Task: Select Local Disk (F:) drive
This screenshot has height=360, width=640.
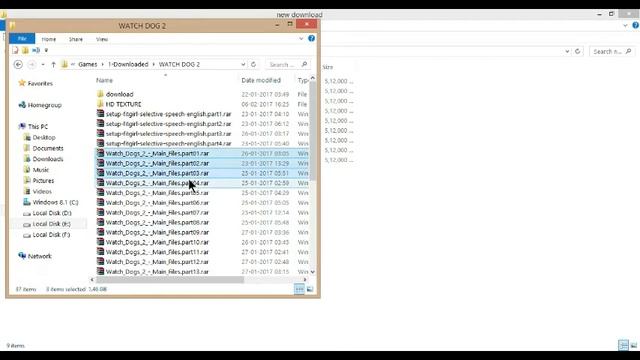Action: pyautogui.click(x=51, y=235)
